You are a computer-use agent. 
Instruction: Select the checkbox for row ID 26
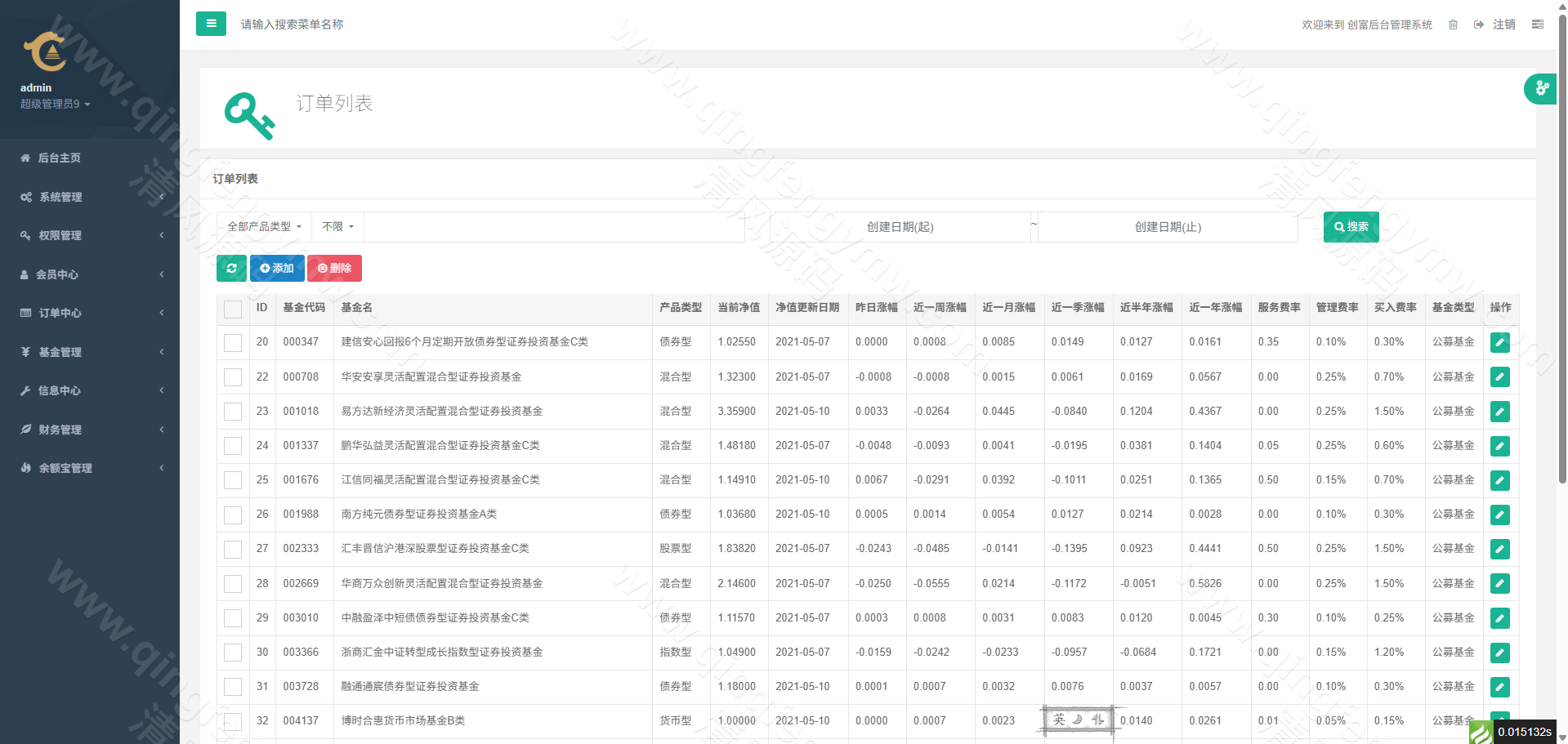point(233,515)
